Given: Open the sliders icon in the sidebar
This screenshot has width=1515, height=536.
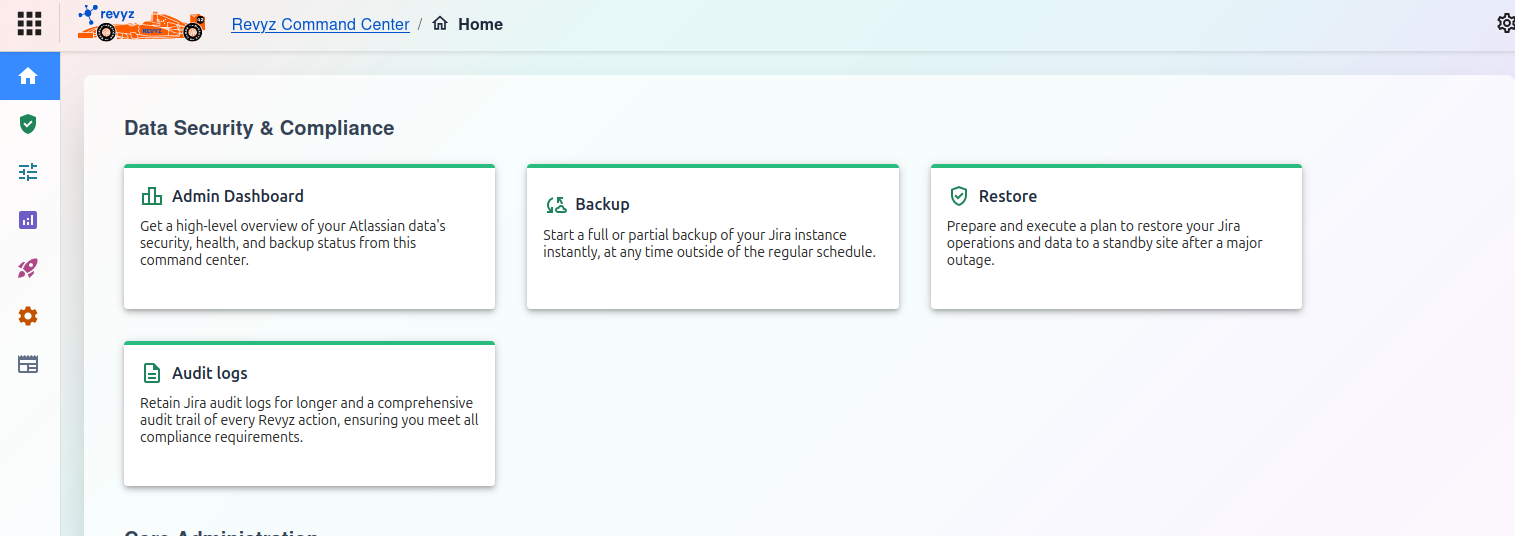Looking at the screenshot, I should (28, 172).
